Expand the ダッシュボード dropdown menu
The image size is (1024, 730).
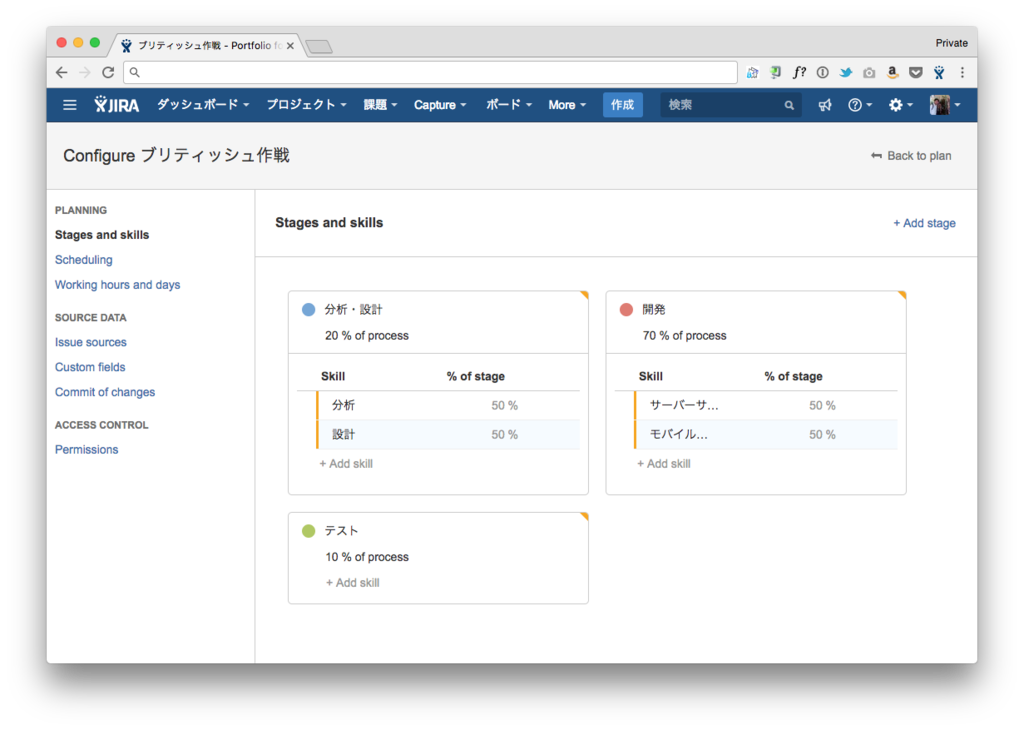[x=203, y=104]
